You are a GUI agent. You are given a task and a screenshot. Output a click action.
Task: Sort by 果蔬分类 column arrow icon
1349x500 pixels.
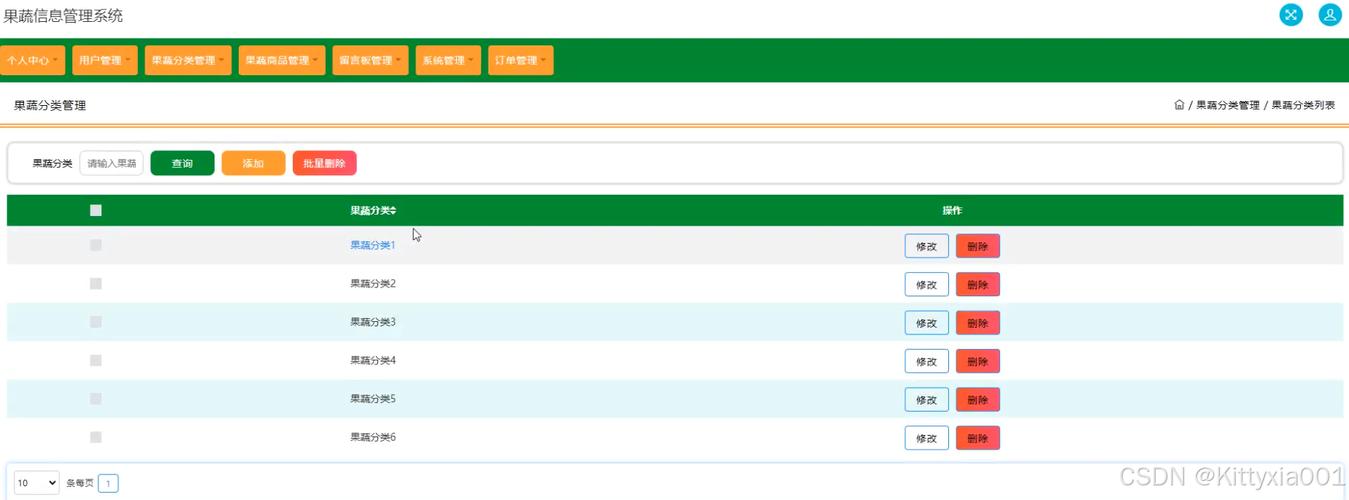[x=393, y=211]
